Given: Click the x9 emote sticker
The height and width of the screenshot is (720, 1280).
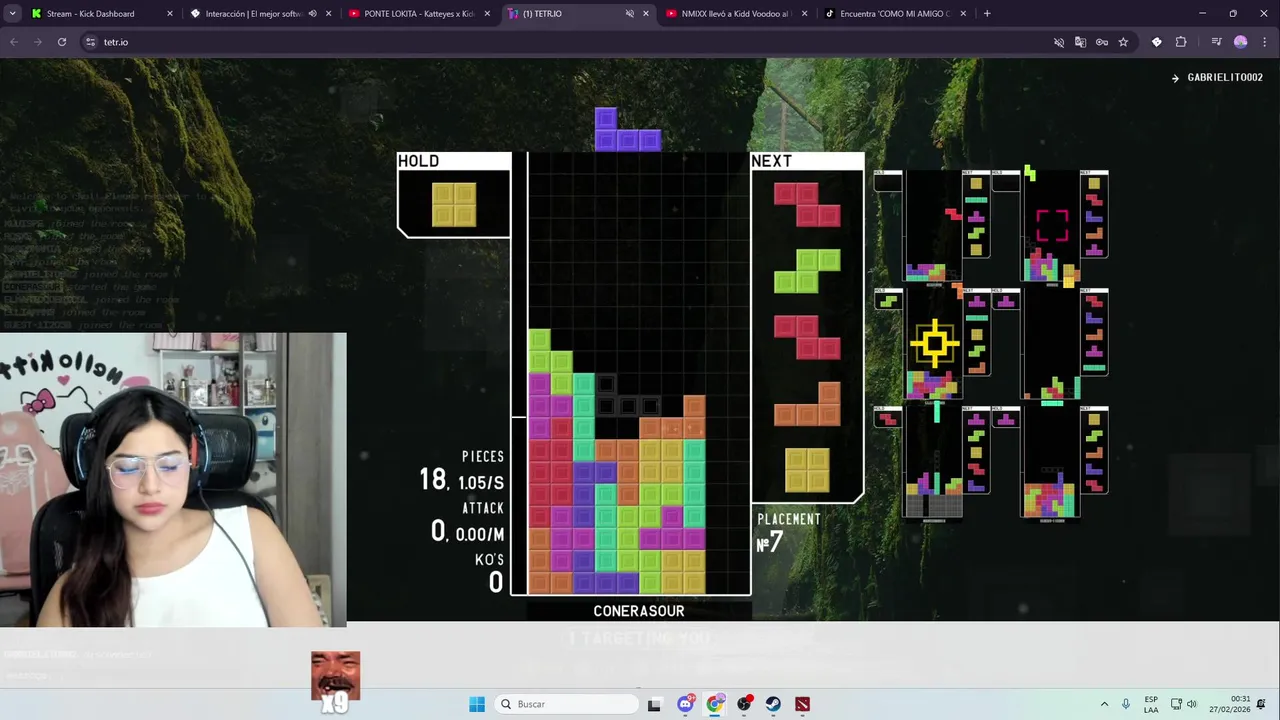Looking at the screenshot, I should [x=335, y=682].
